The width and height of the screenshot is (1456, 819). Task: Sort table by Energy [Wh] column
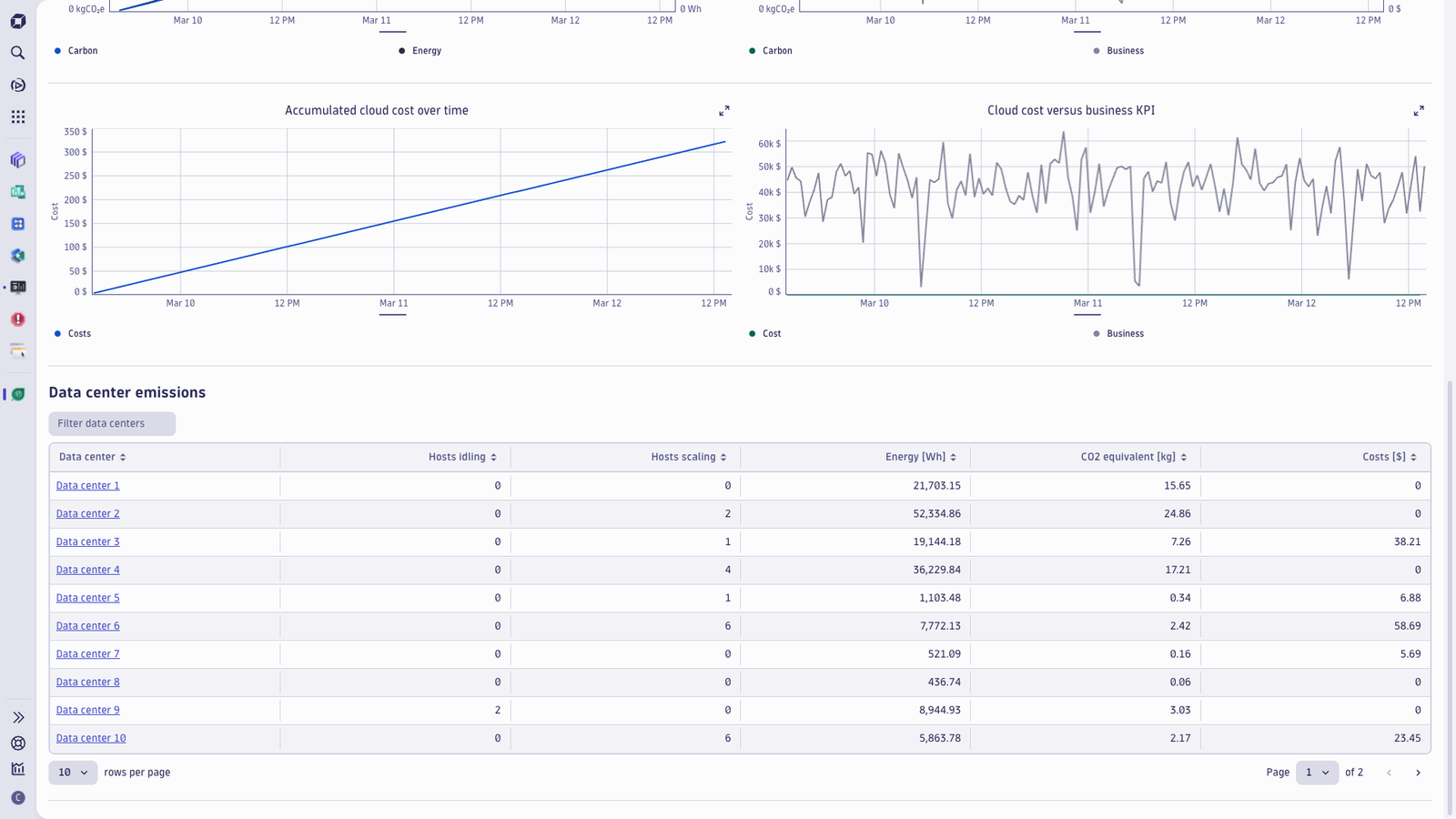tap(921, 457)
